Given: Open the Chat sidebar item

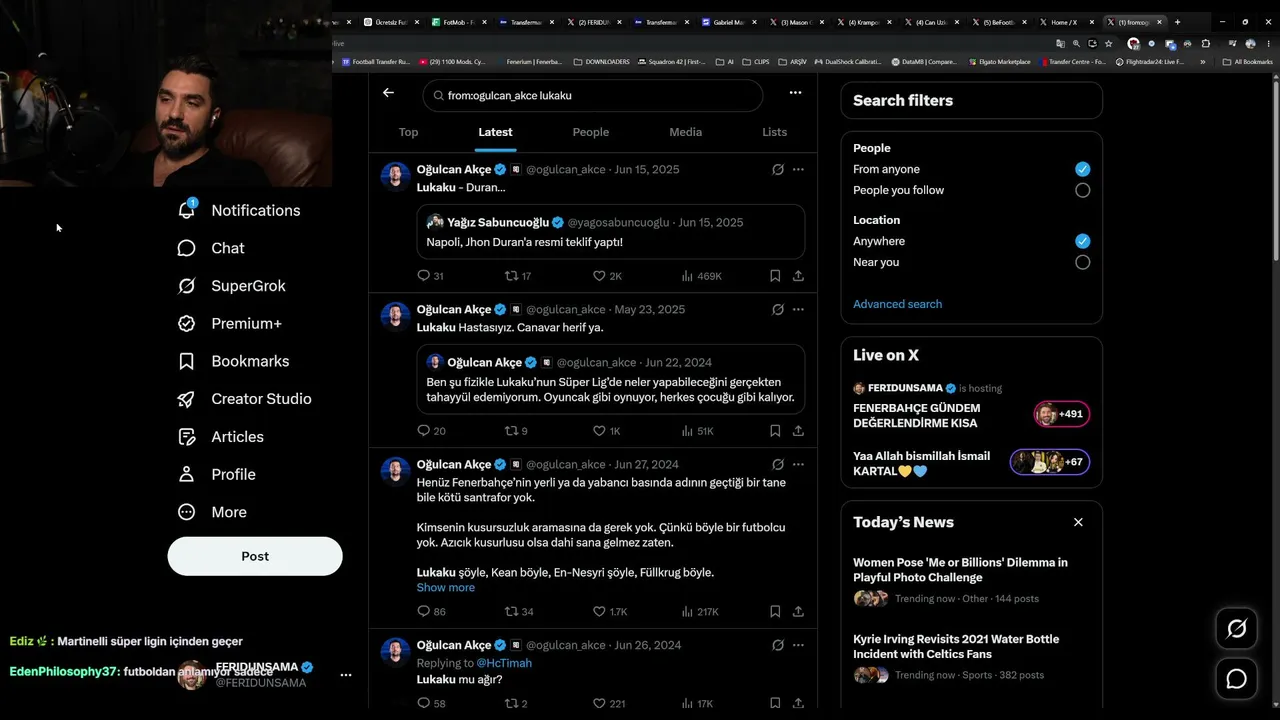Looking at the screenshot, I should tap(211, 248).
